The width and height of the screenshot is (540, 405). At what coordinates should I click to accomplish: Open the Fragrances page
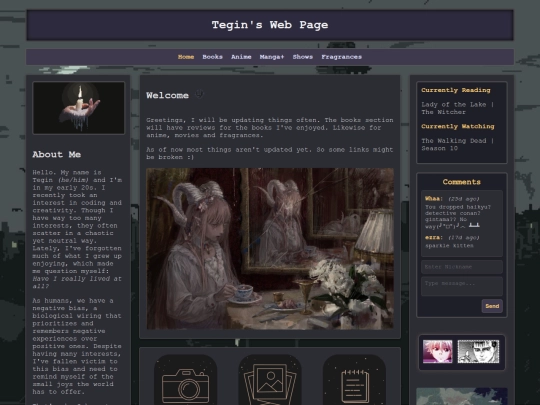pyautogui.click(x=342, y=57)
